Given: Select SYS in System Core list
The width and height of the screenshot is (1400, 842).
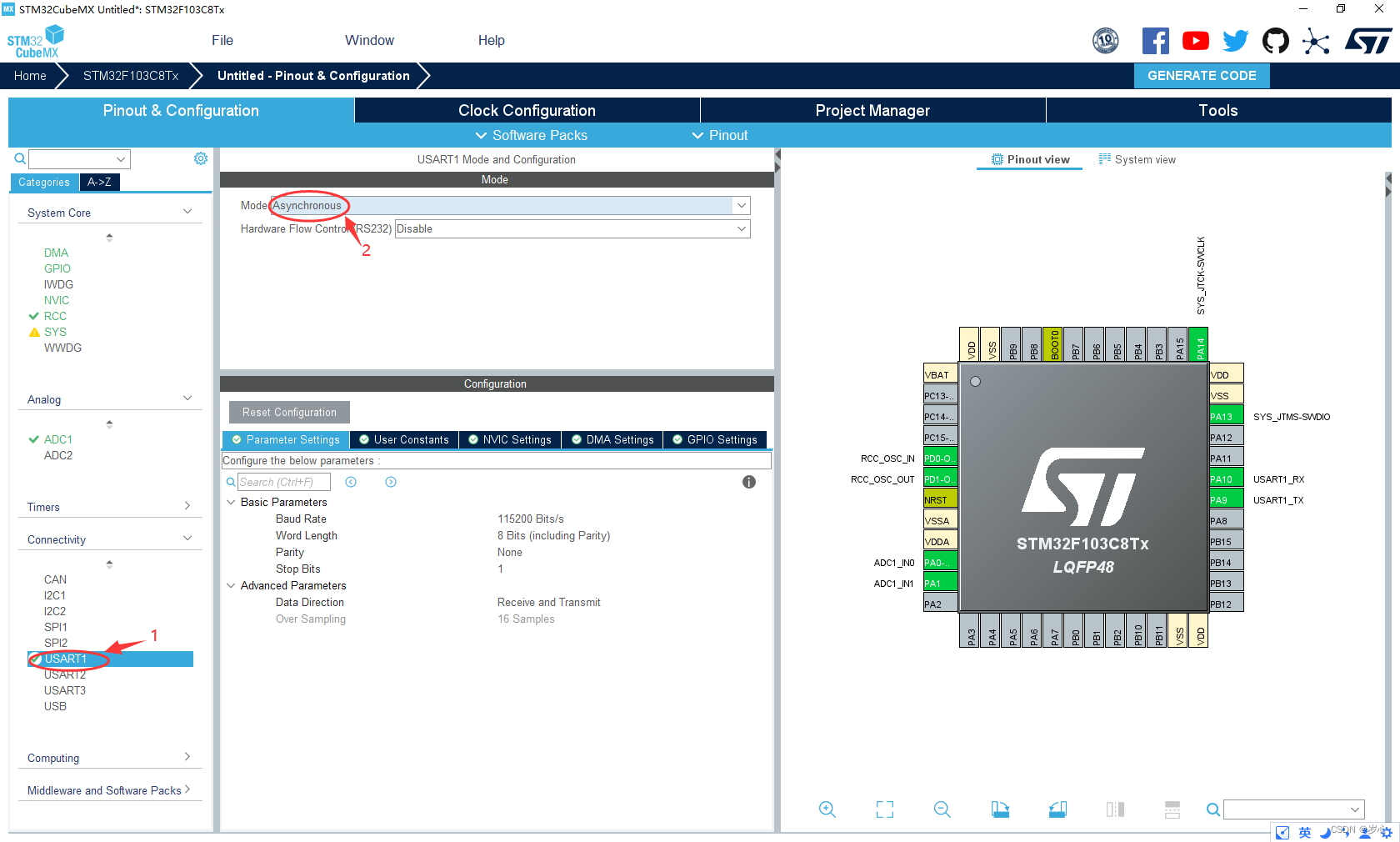Looking at the screenshot, I should pos(55,332).
